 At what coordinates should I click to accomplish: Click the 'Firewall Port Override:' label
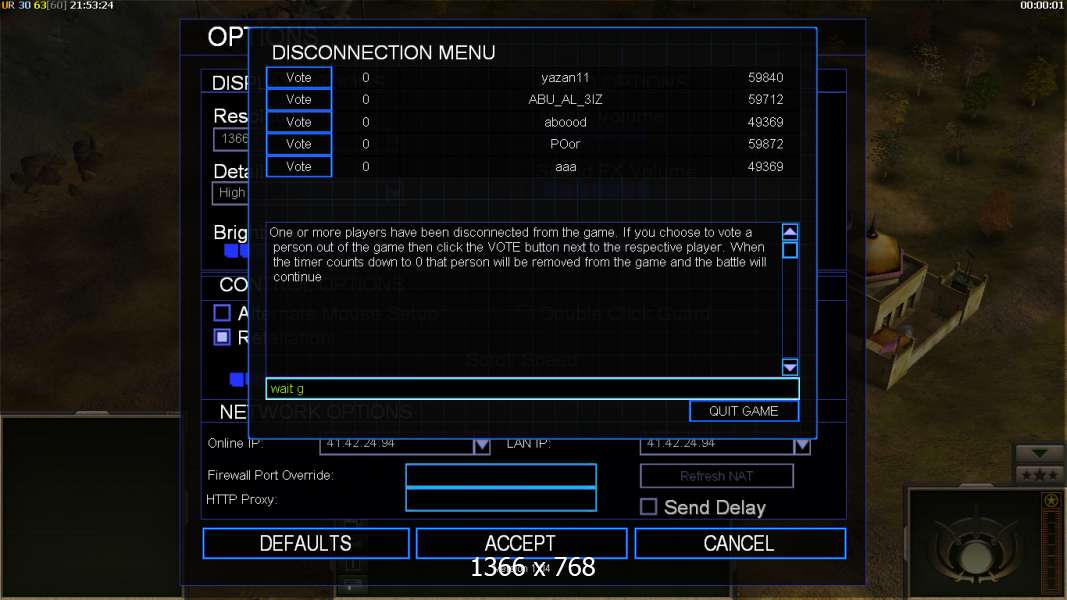(270, 476)
